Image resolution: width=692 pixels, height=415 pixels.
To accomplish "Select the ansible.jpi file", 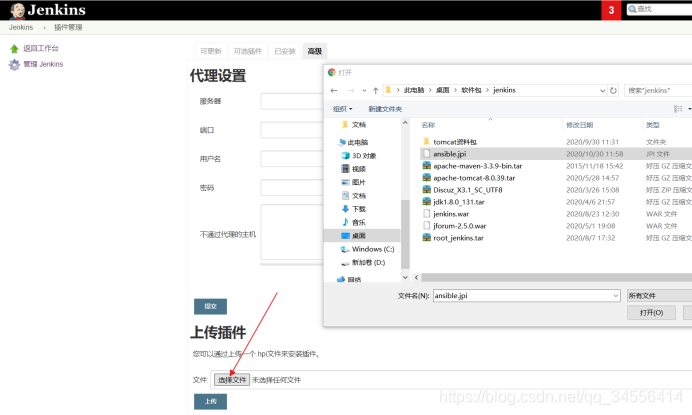I will tap(449, 154).
